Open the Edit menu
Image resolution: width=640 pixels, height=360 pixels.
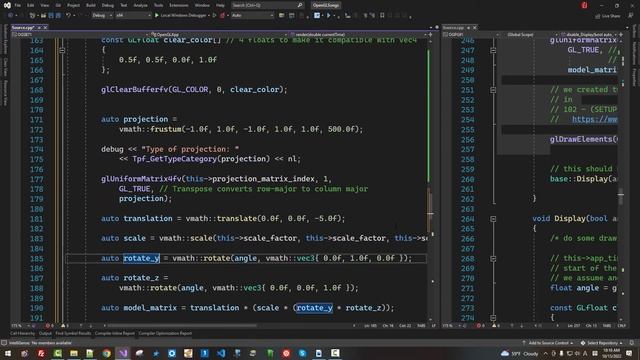pyautogui.click(x=31, y=5)
